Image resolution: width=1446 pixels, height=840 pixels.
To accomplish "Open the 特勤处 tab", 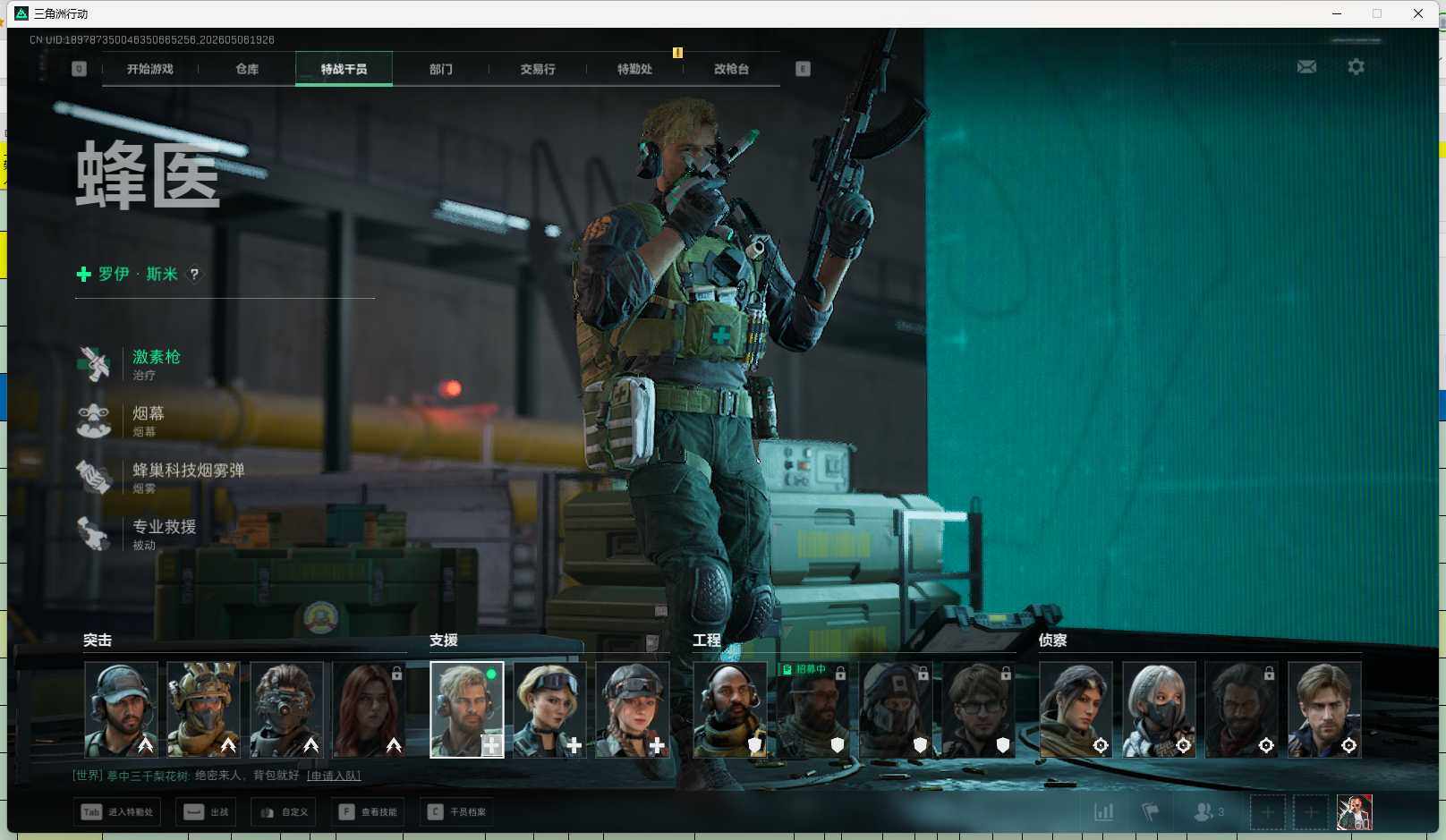I will (x=634, y=69).
